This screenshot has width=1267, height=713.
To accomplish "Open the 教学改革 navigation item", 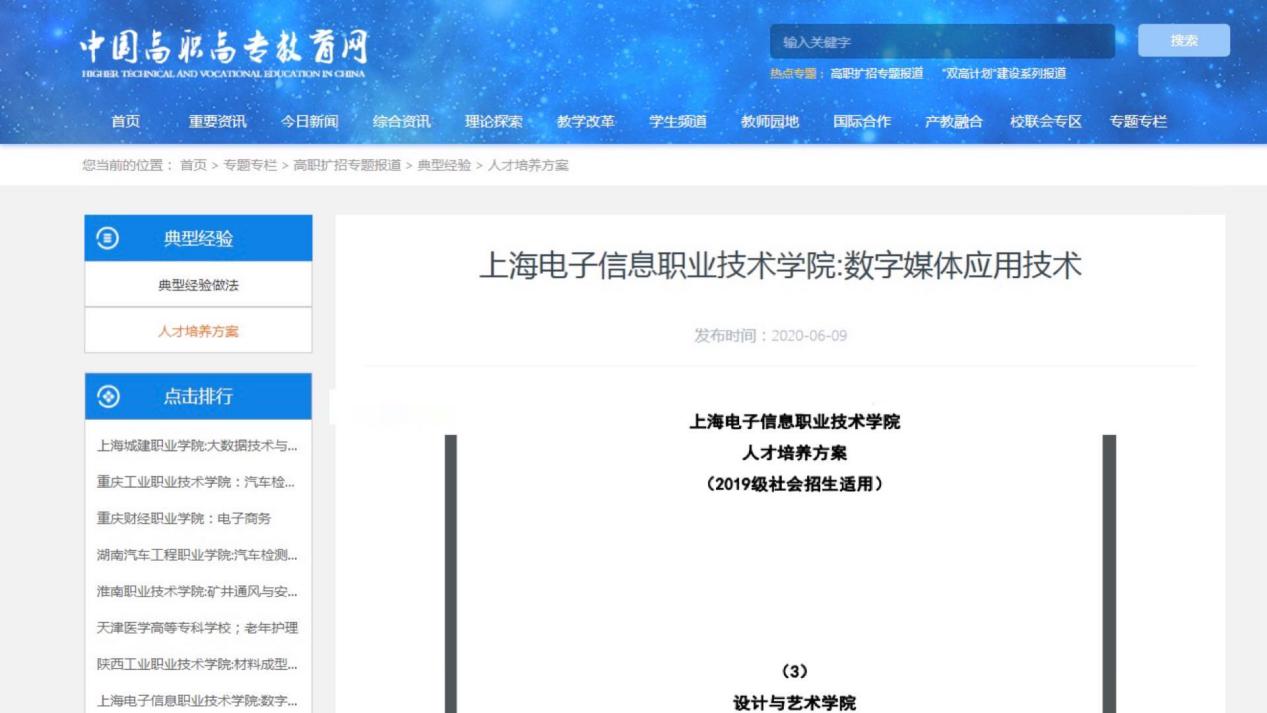I will 585,121.
